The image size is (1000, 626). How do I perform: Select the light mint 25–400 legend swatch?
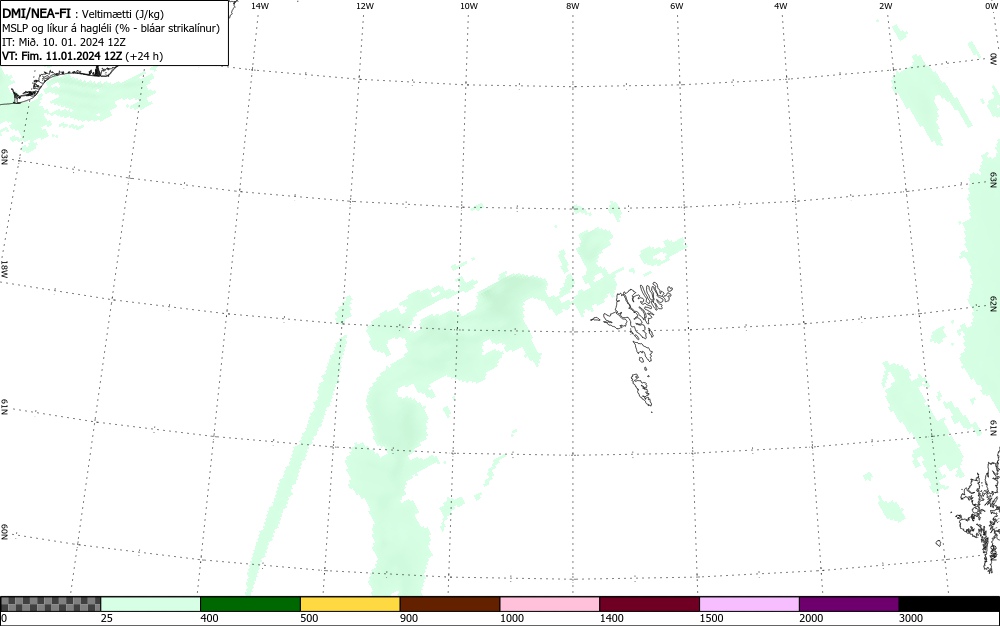pos(151,604)
